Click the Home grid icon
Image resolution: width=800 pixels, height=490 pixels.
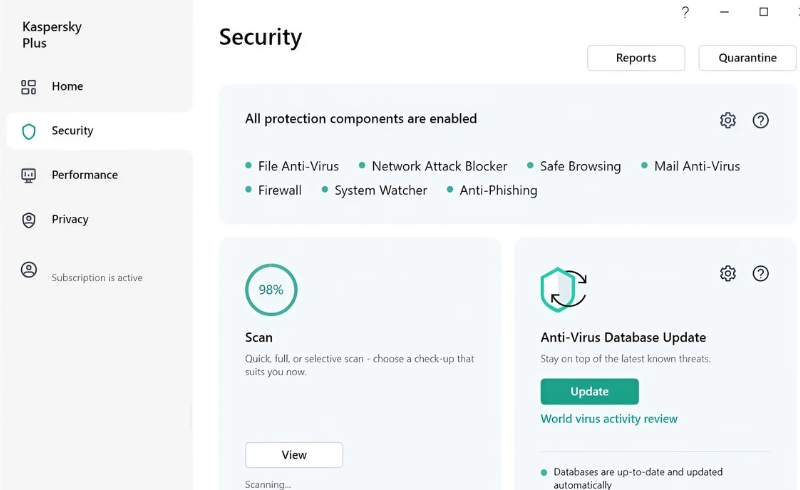tap(29, 87)
